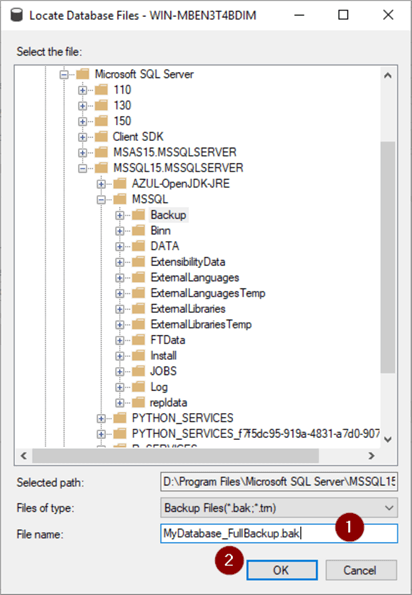Select the Client SDK folder icon

click(101, 137)
